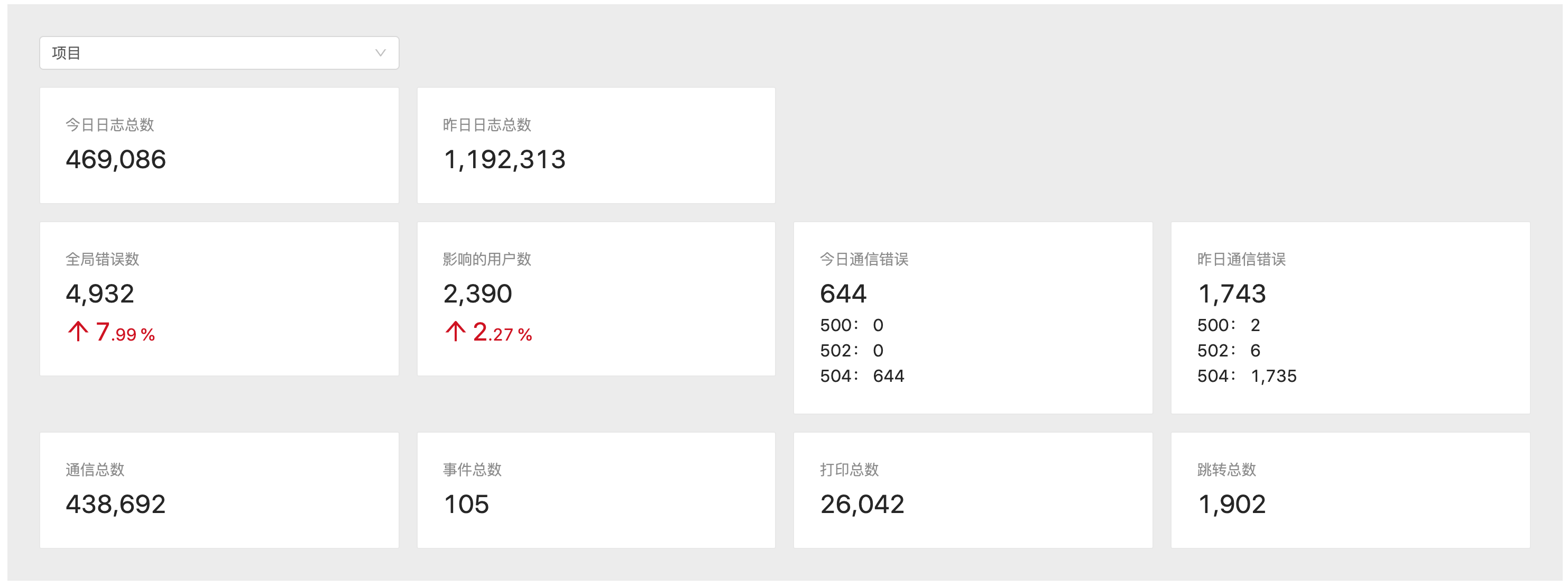Open the 事件总数 105 card
The image size is (1568, 586).
click(596, 490)
